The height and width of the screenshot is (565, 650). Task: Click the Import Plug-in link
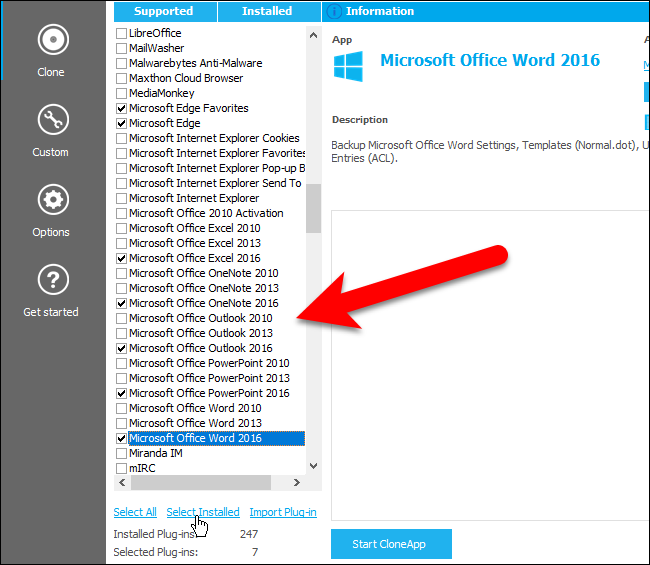[x=283, y=512]
